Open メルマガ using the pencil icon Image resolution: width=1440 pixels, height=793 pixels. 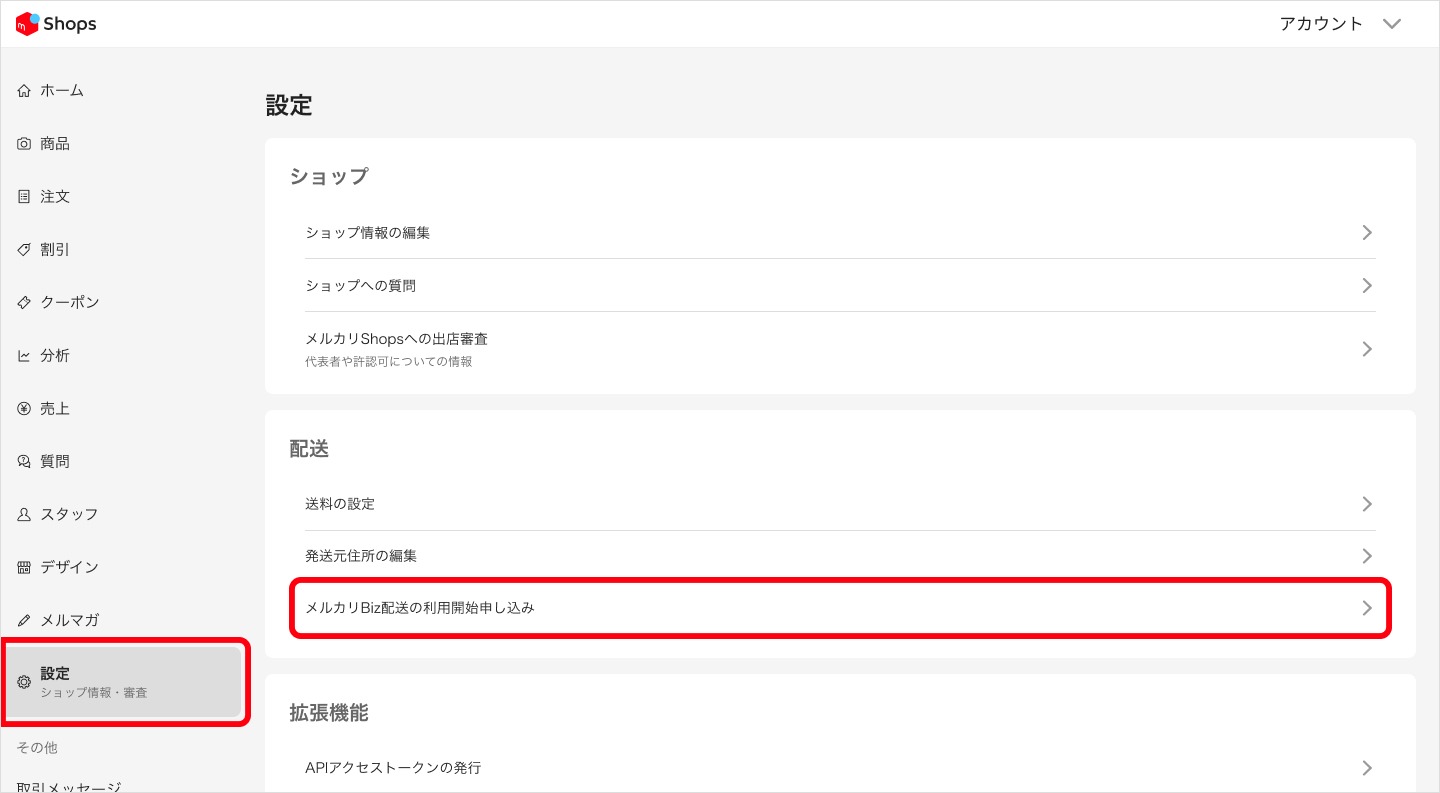23,620
